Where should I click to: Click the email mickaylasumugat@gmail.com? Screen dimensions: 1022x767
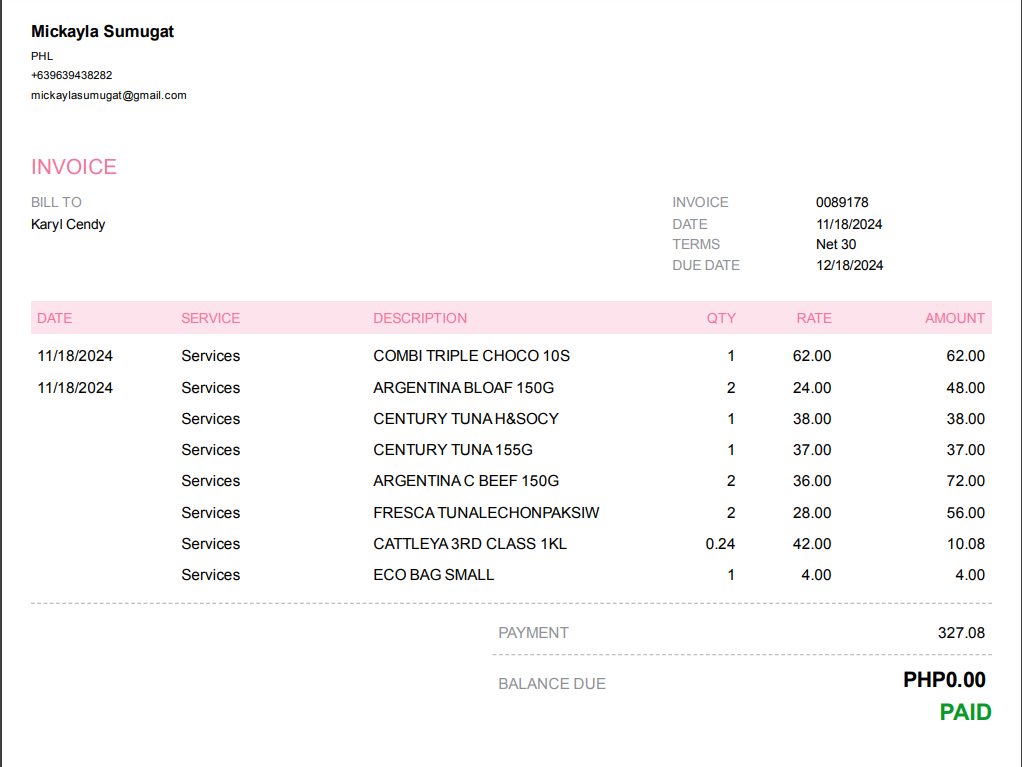coord(109,95)
